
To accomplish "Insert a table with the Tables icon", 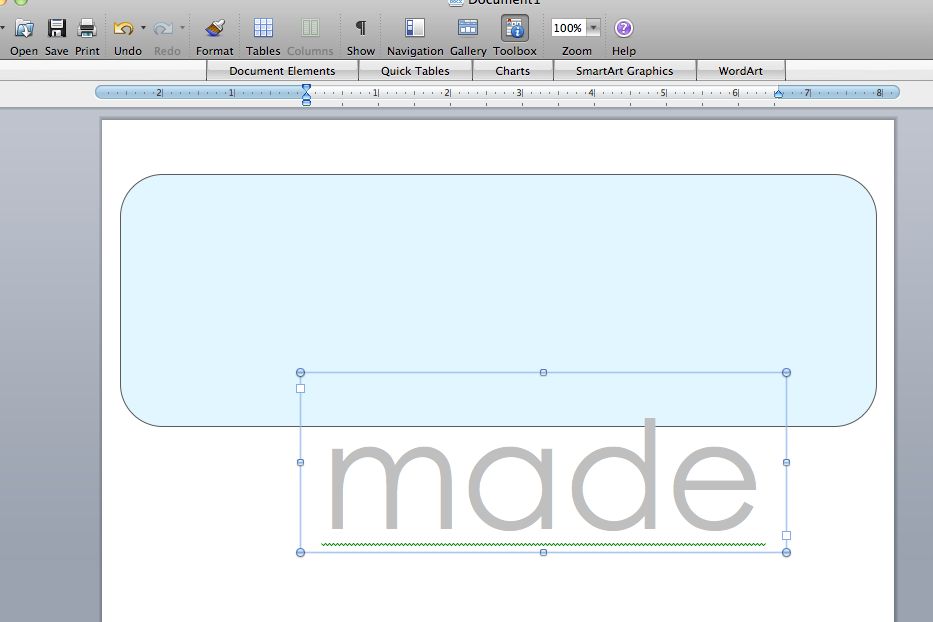I will (x=263, y=28).
